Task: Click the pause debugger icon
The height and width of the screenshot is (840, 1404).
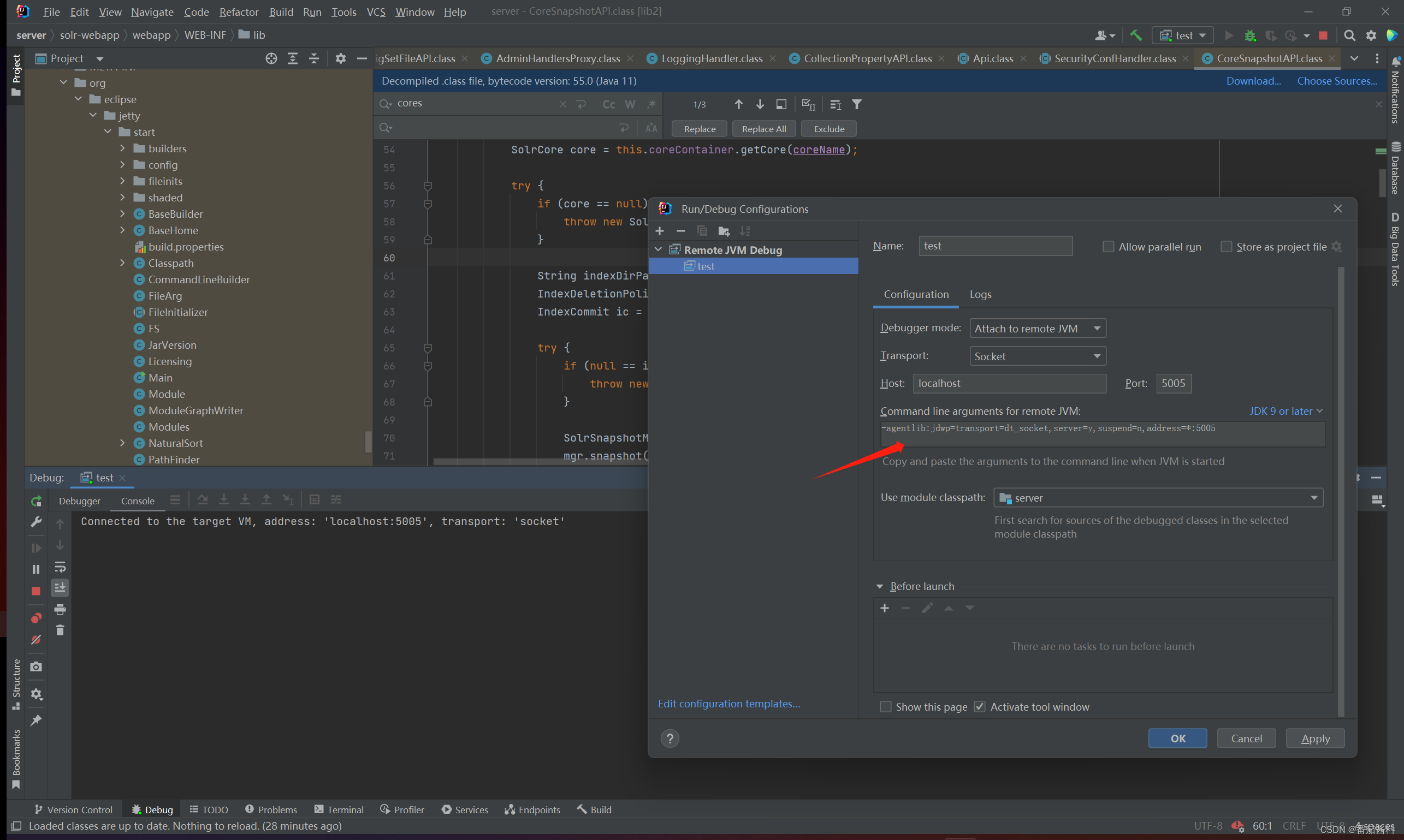Action: (36, 568)
